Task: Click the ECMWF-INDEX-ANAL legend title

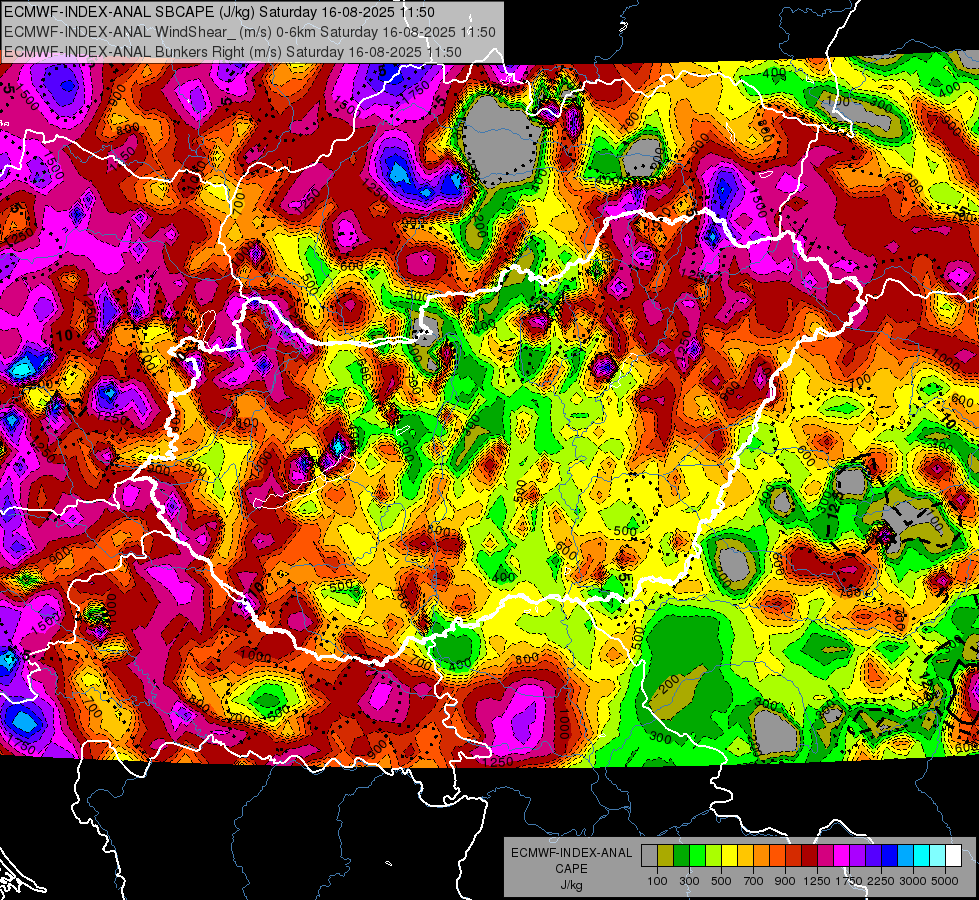Action: coord(571,853)
